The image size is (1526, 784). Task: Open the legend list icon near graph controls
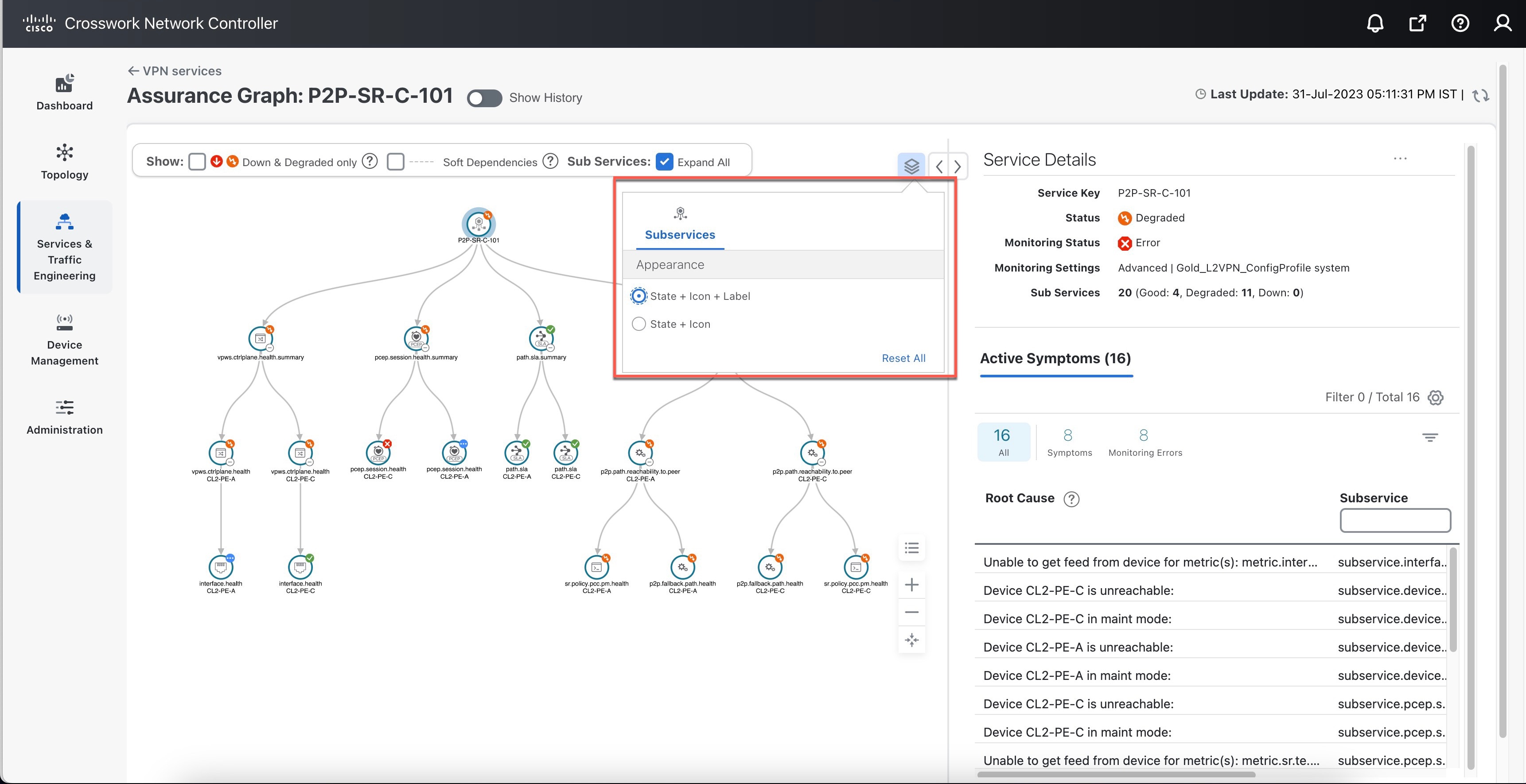(x=912, y=548)
